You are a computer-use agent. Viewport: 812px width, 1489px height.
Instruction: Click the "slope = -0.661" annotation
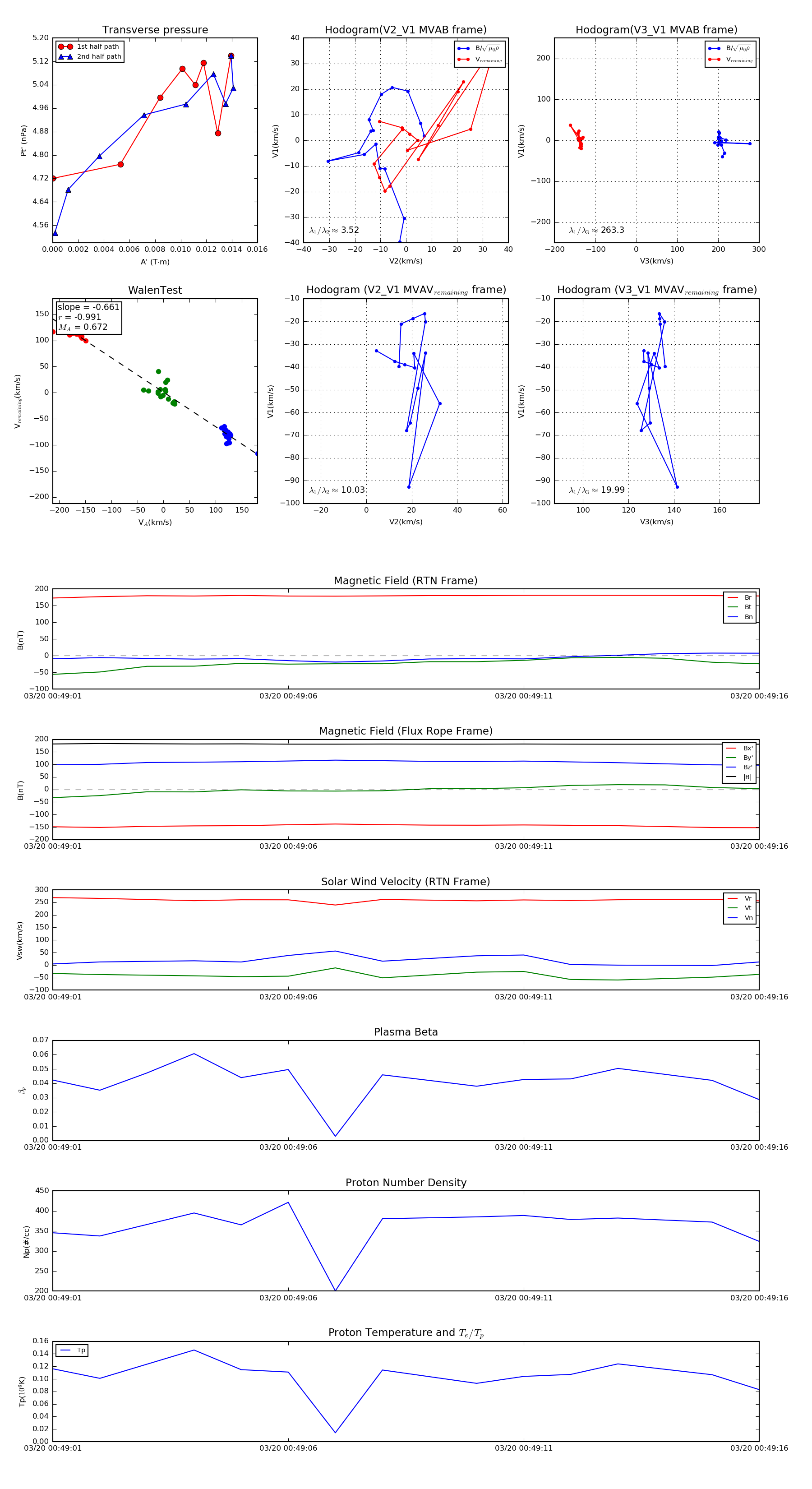(x=88, y=307)
